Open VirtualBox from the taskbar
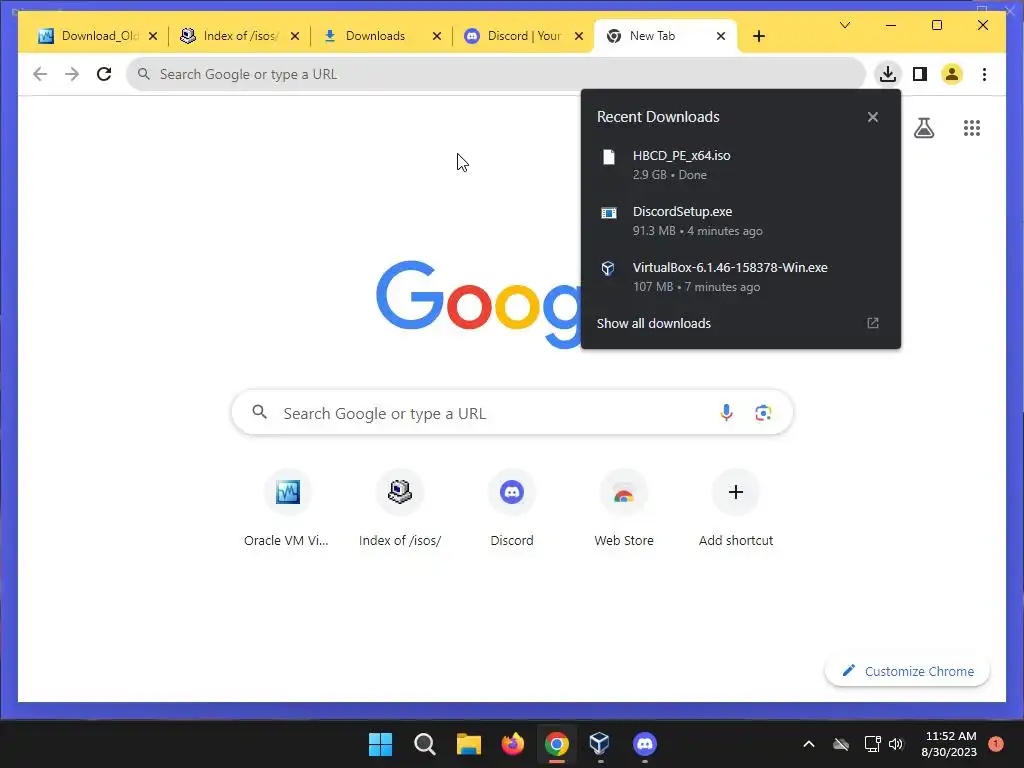1024x768 pixels. [x=600, y=744]
